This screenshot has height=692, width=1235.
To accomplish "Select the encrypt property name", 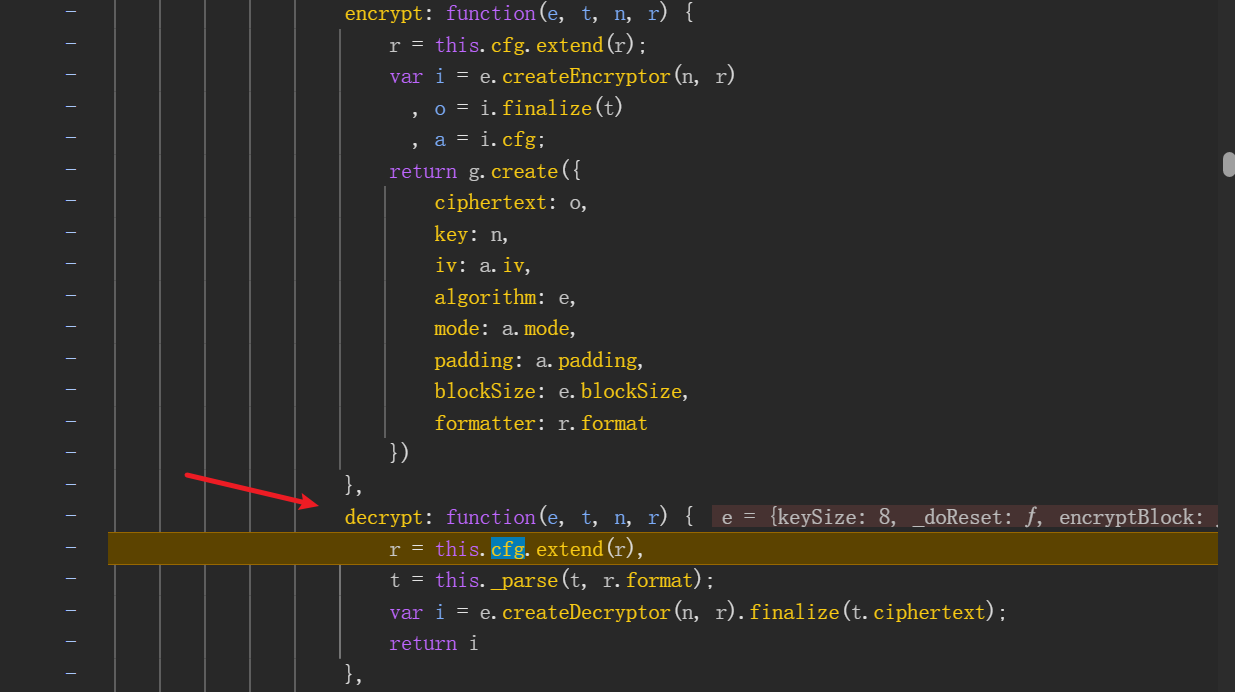I will [383, 13].
